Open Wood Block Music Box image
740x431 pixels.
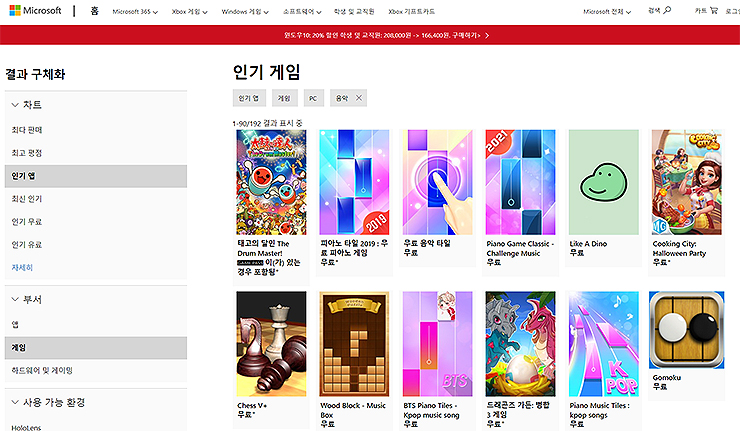tap(354, 344)
